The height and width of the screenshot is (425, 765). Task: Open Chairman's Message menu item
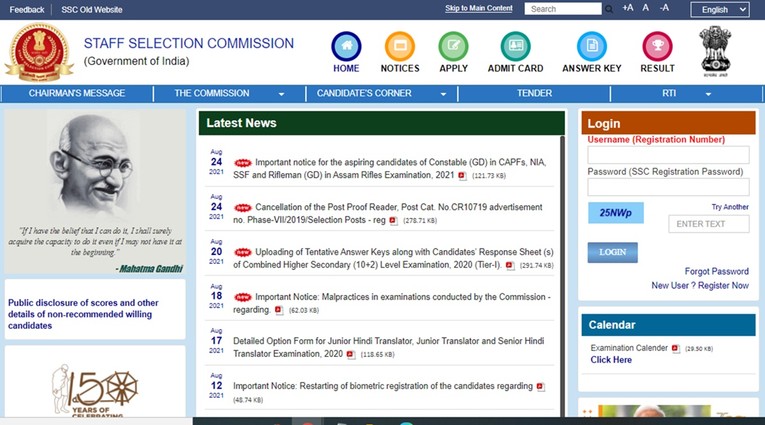[x=77, y=93]
